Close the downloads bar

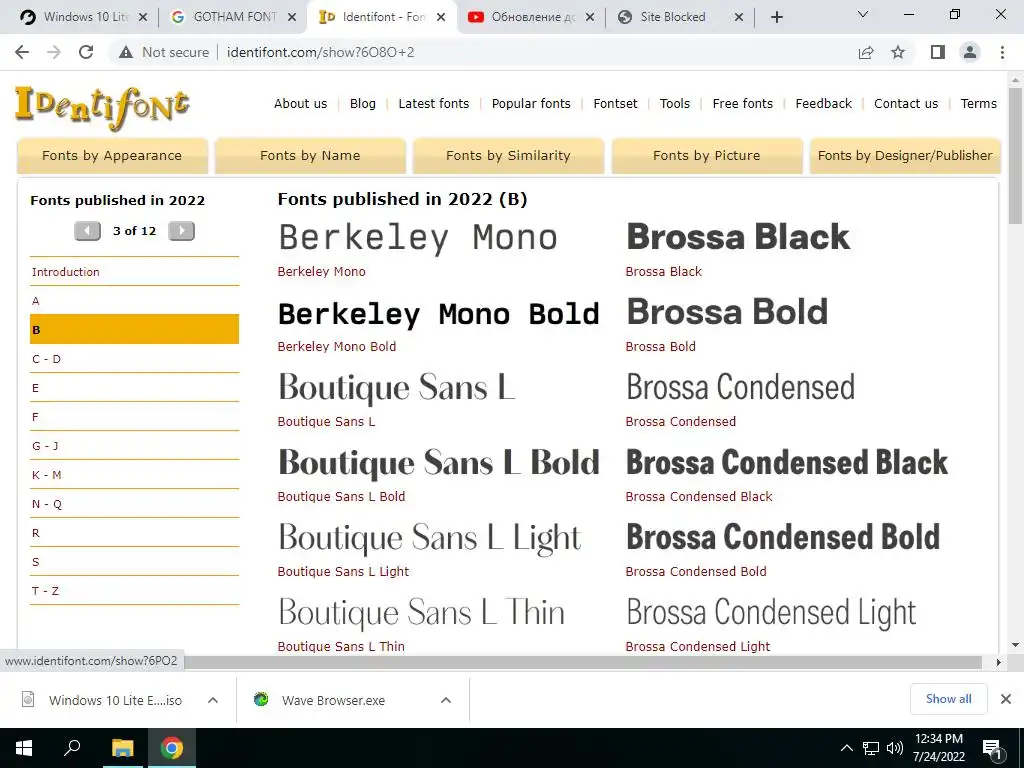pyautogui.click(x=1006, y=699)
